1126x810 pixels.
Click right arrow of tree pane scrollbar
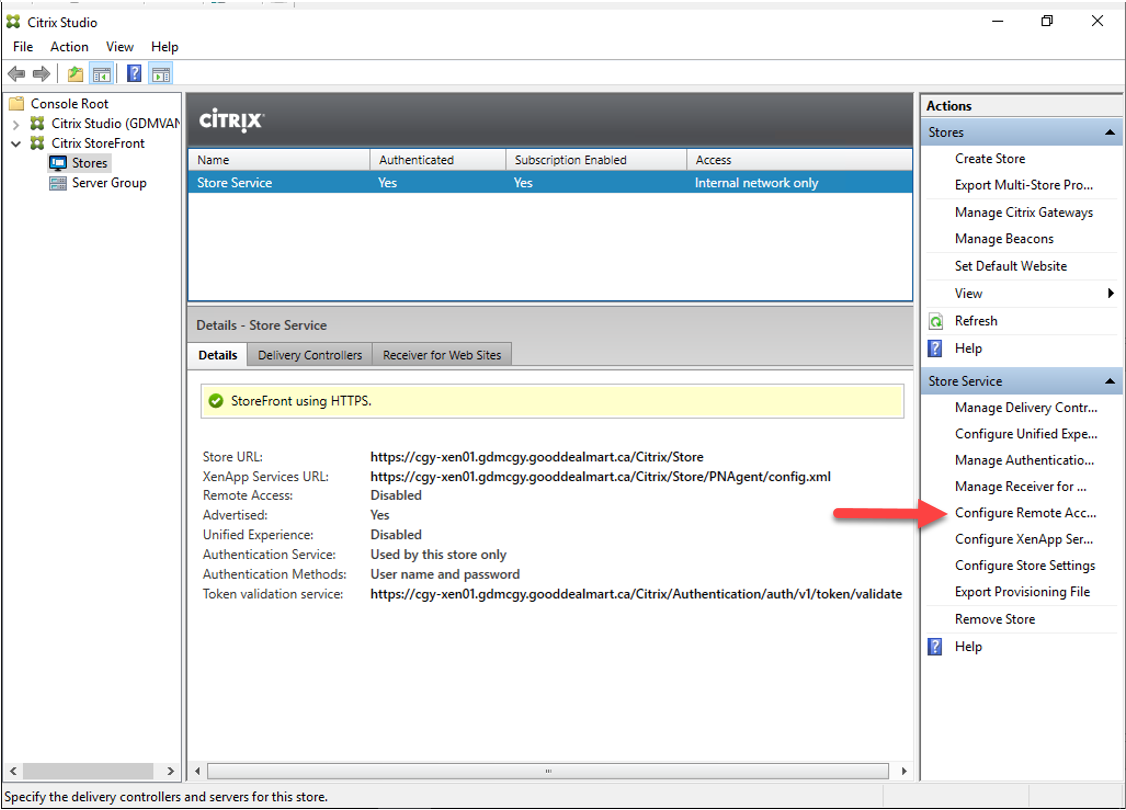[170, 771]
